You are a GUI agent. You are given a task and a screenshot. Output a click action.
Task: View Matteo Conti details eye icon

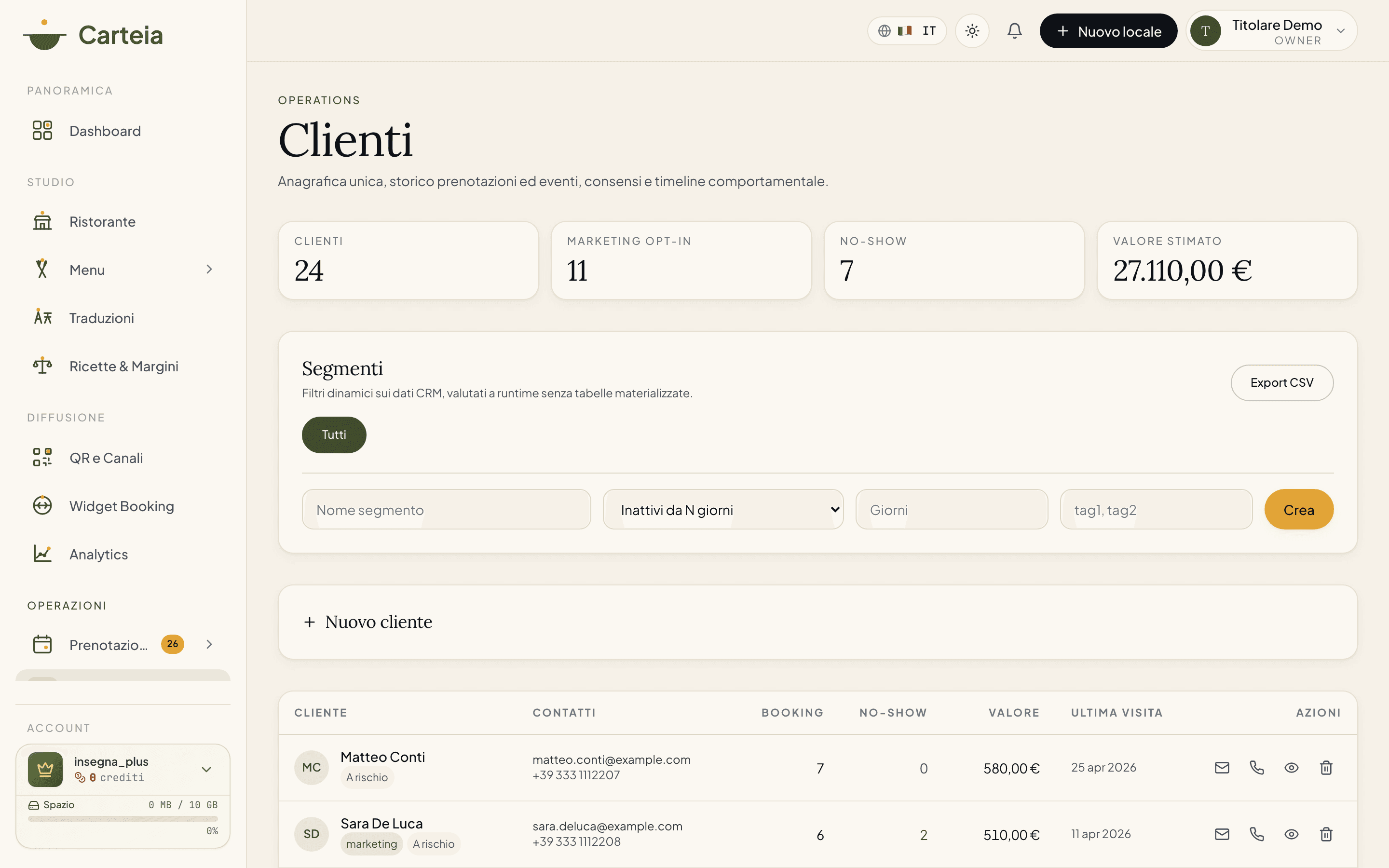(x=1292, y=768)
